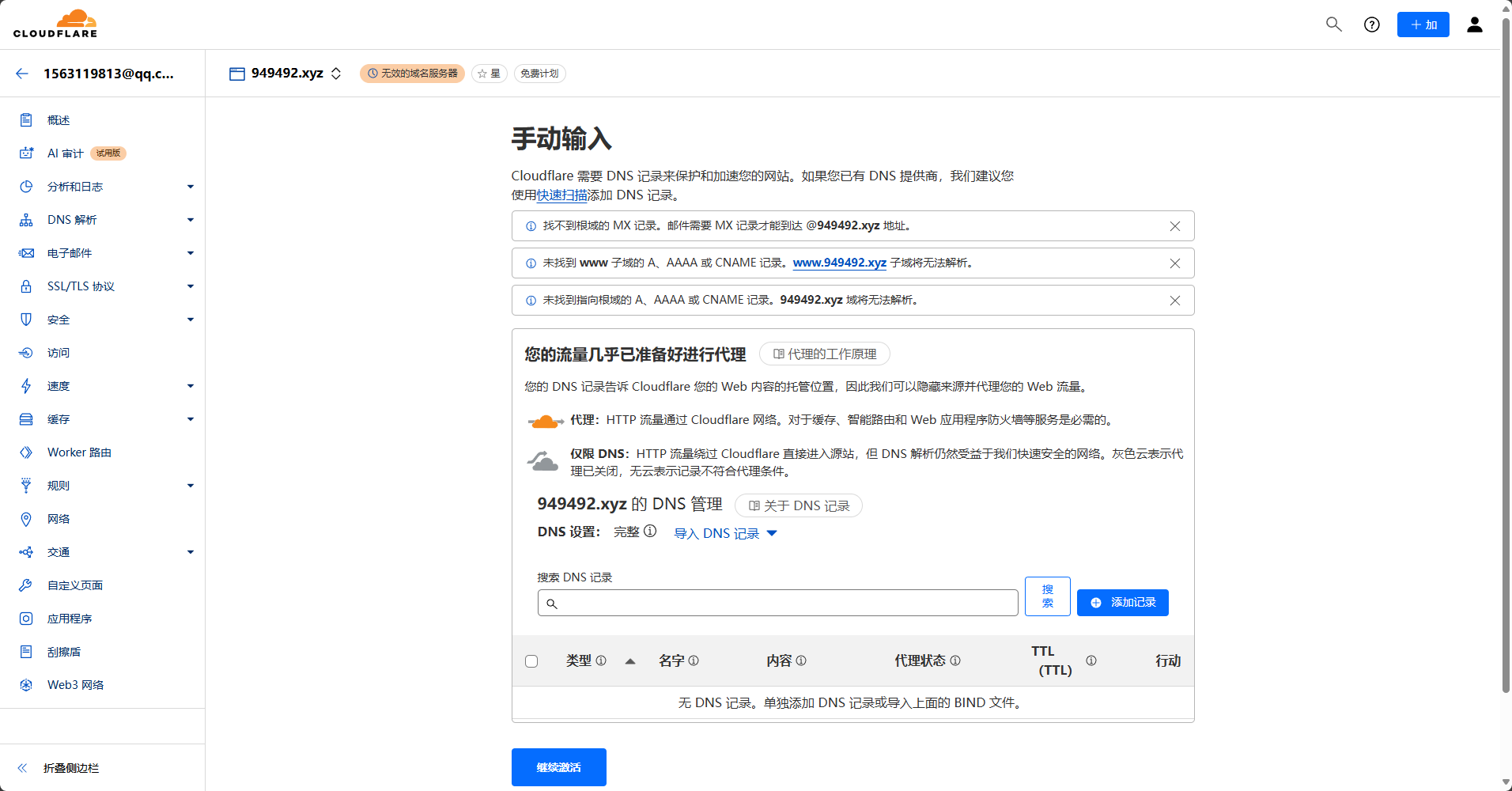Click the 关于 DNS 记录 button
Screen dimensions: 1512x791
click(x=799, y=505)
